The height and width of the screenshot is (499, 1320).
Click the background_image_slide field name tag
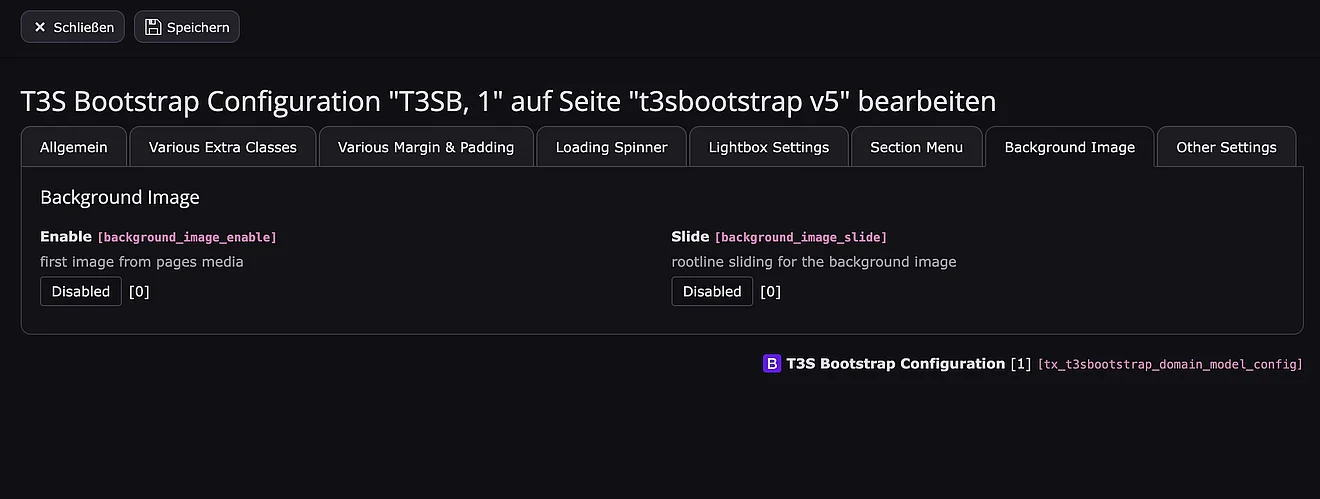coord(801,238)
